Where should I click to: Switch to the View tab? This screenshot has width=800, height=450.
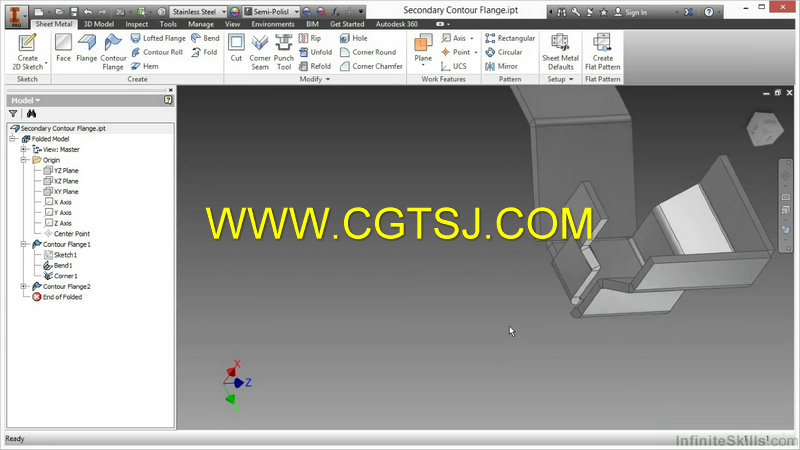coord(232,24)
